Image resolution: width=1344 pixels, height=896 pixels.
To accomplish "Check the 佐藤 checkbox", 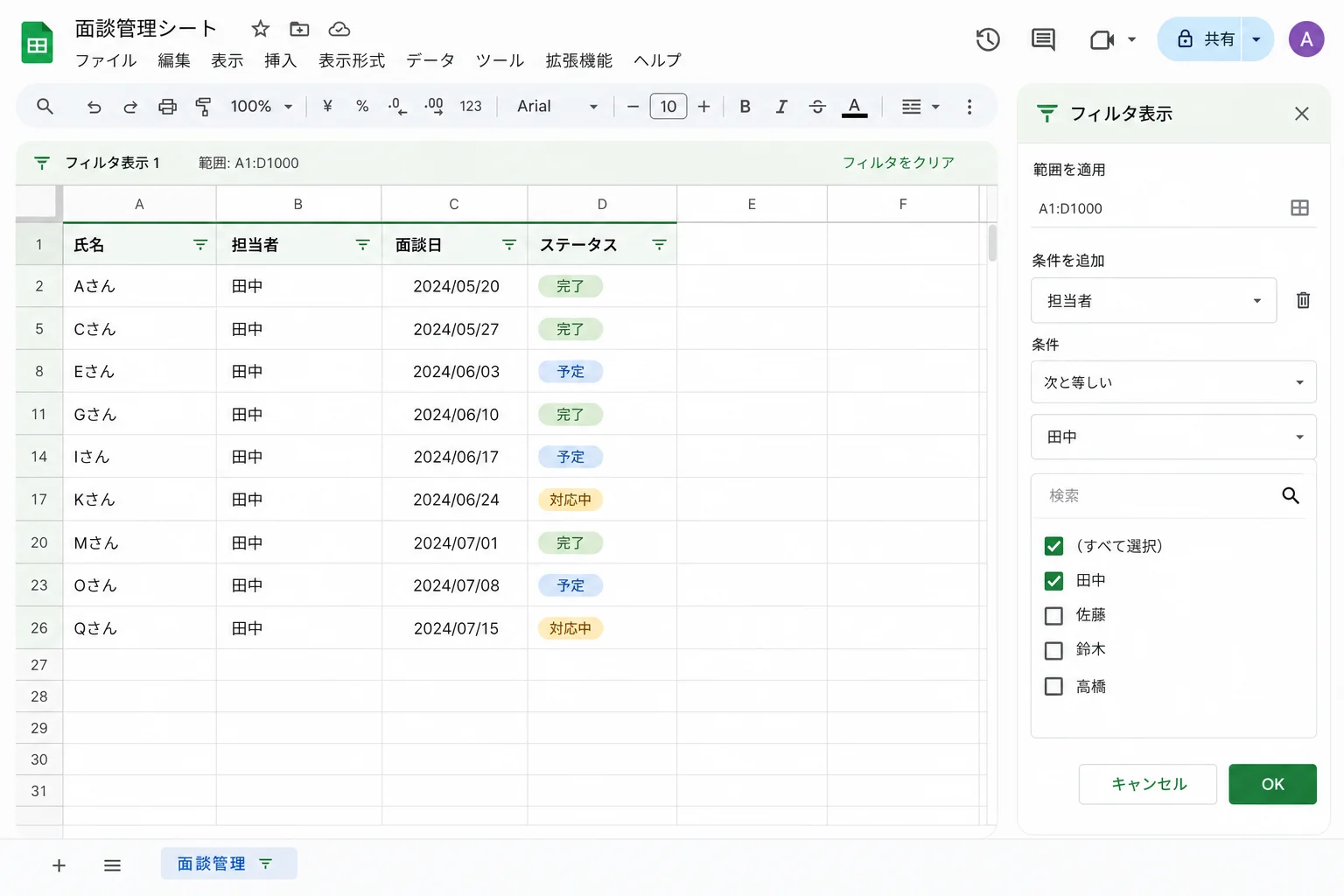I will [x=1053, y=616].
